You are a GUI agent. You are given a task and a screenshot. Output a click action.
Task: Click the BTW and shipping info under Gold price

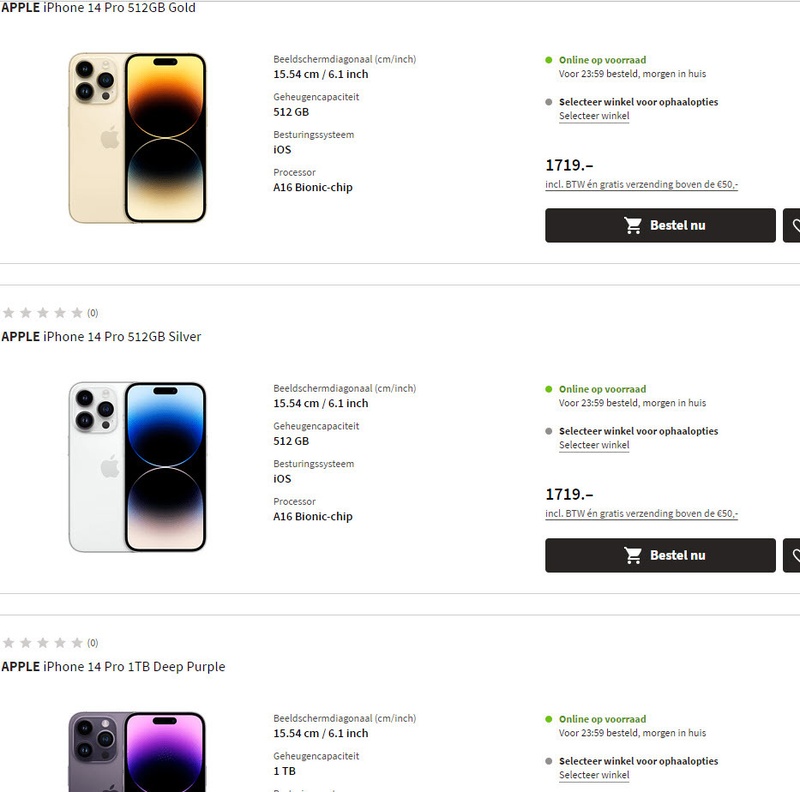pyautogui.click(x=641, y=184)
